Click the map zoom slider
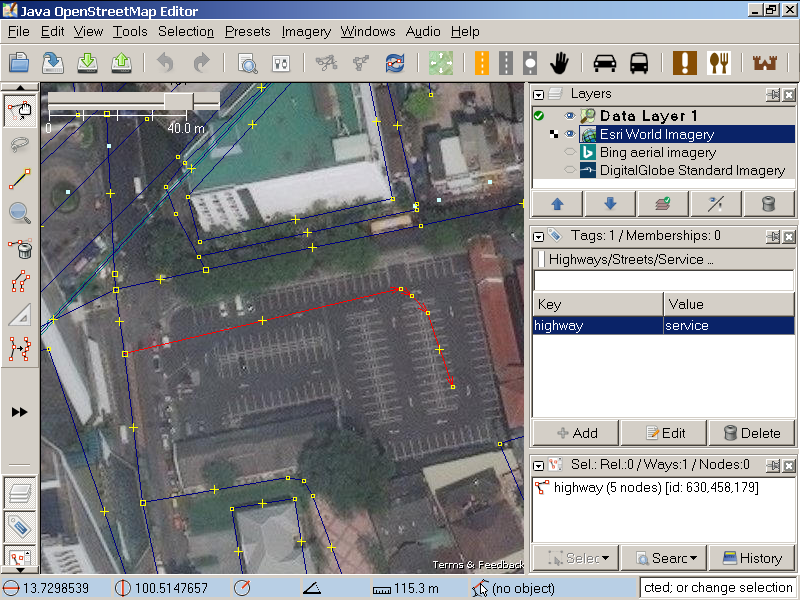 point(180,101)
